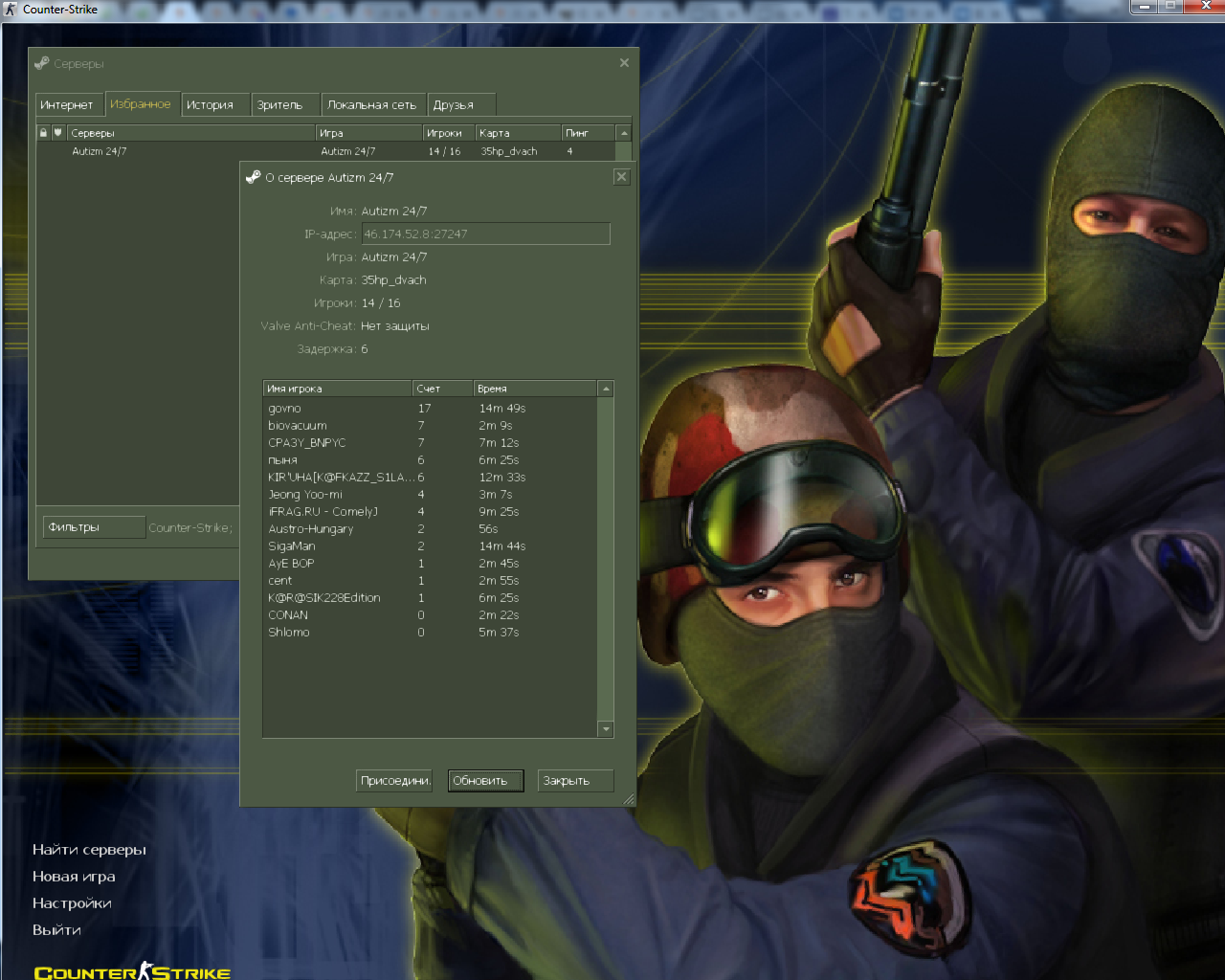Select player Jeong Yoo-mi
The height and width of the screenshot is (980, 1225).
(430, 495)
